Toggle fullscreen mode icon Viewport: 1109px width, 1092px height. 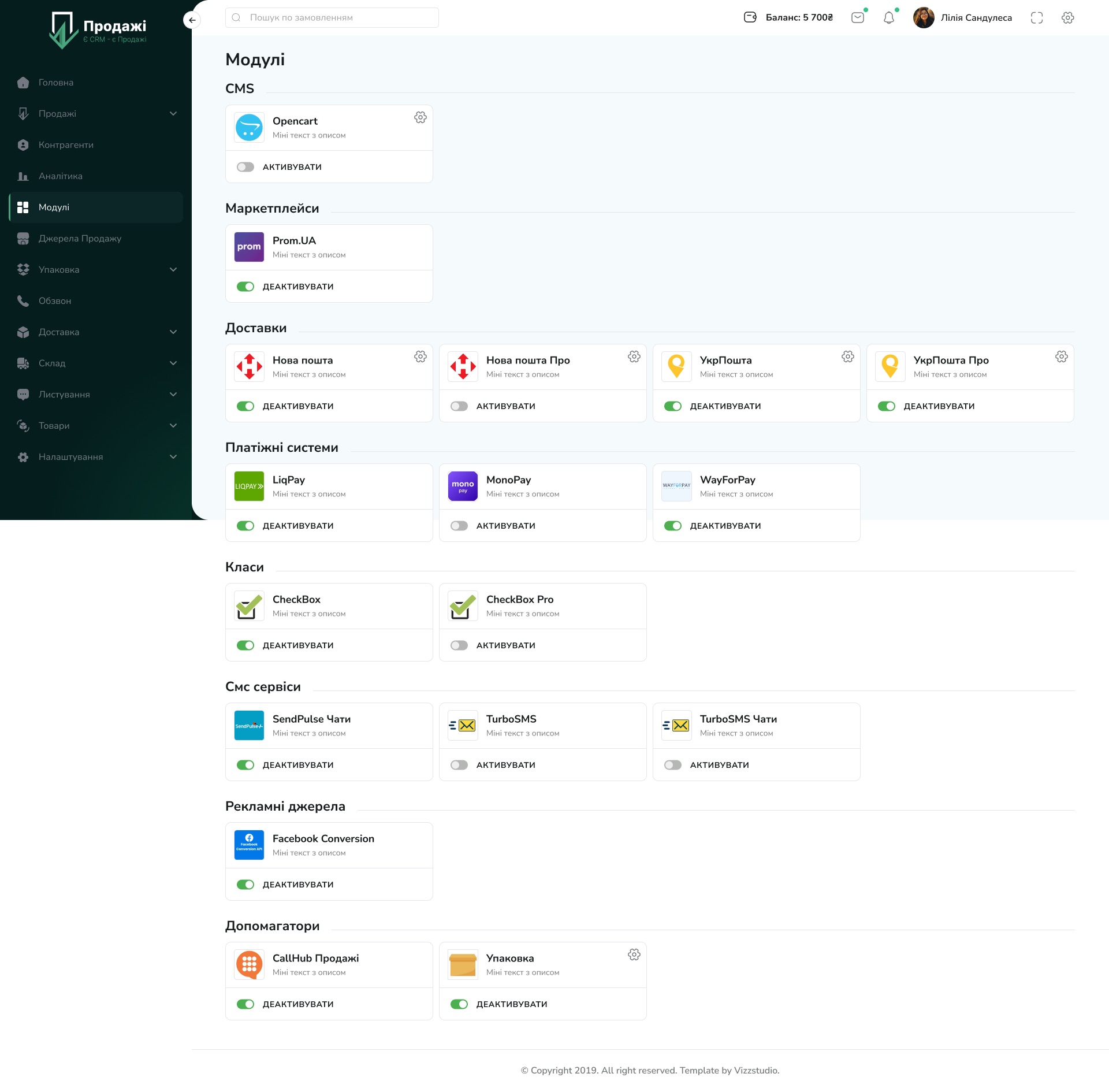(x=1037, y=17)
